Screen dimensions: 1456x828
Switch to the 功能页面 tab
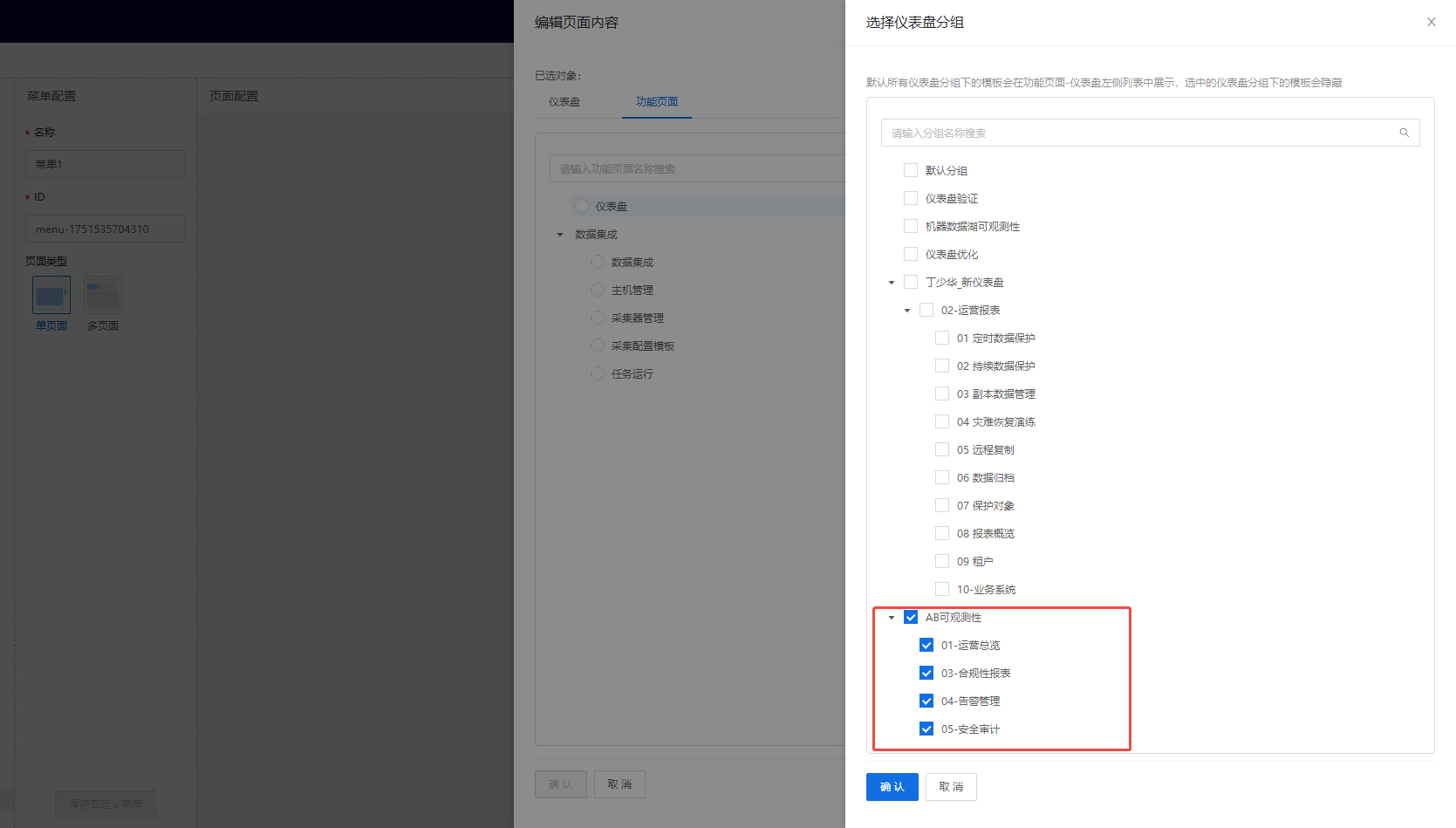click(657, 102)
